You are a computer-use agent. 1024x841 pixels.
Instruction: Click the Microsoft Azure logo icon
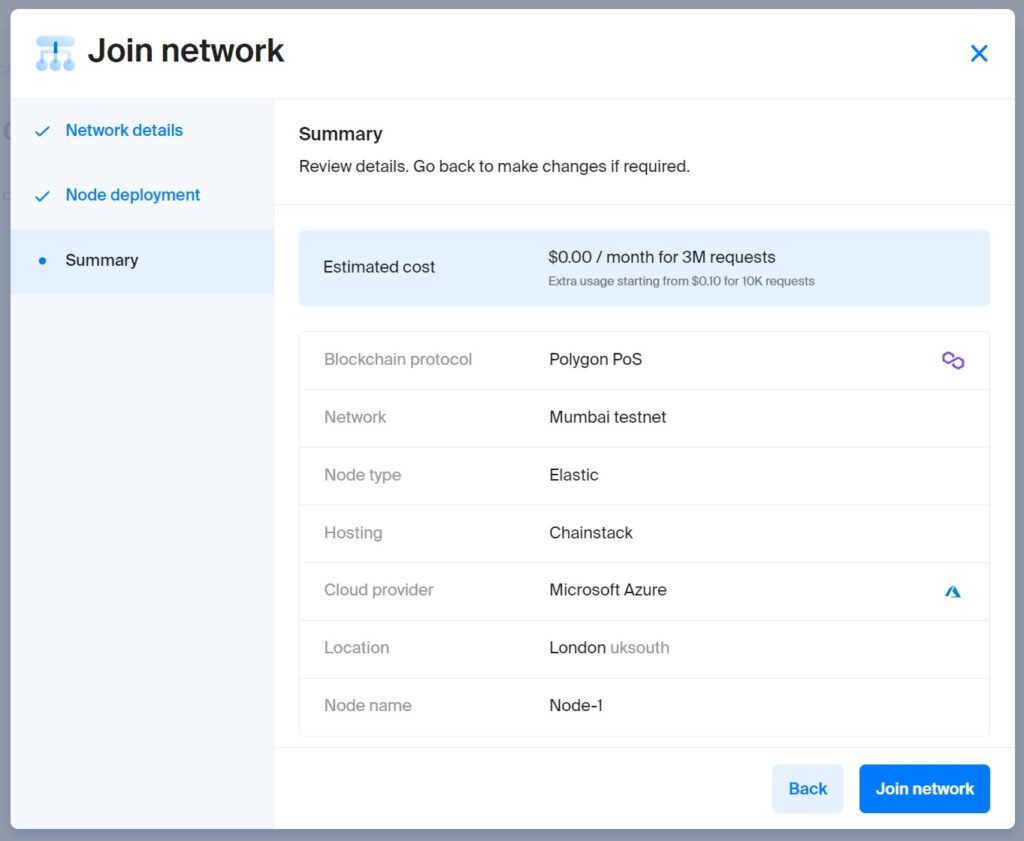click(x=952, y=591)
